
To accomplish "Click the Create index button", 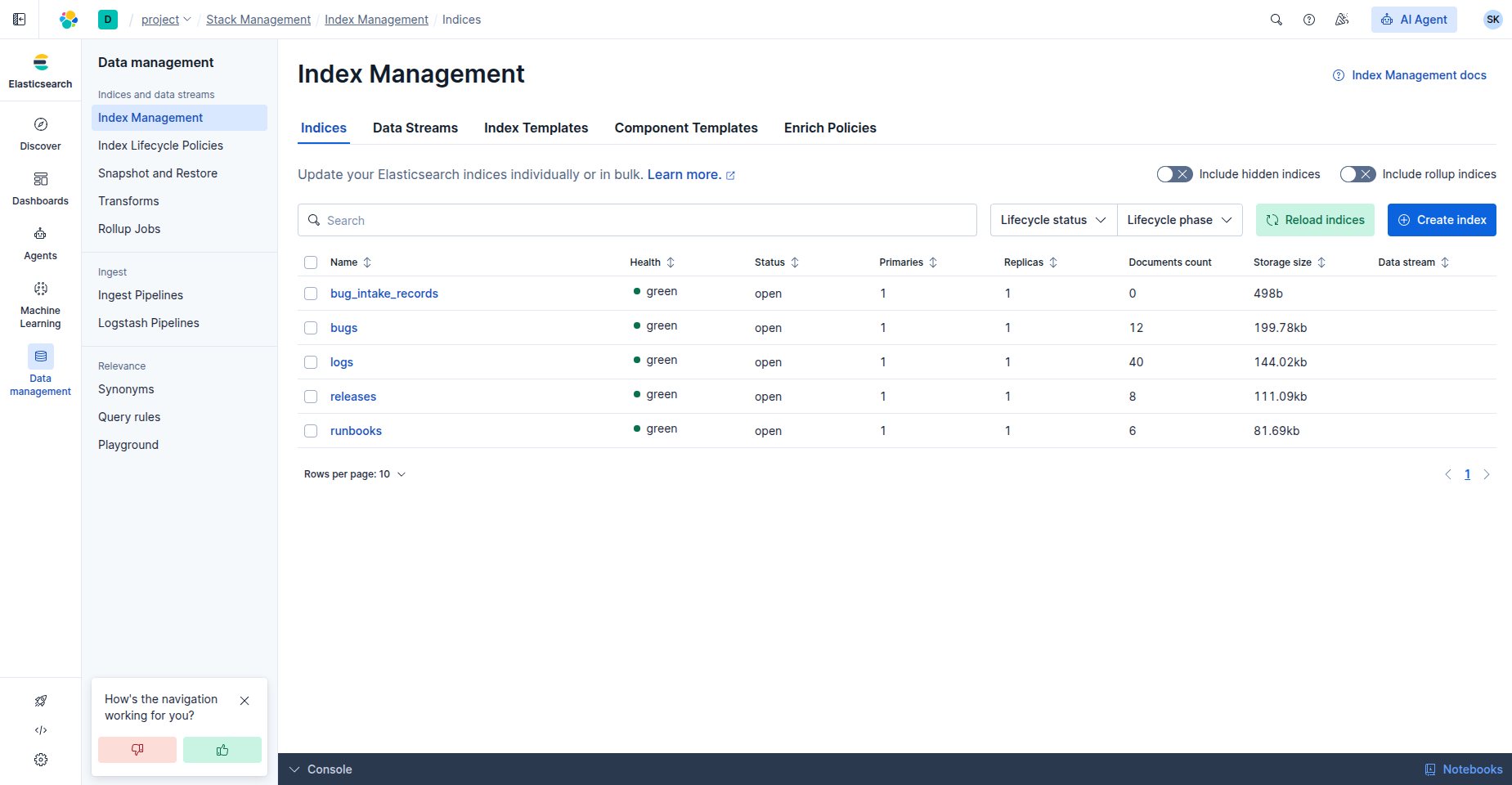I will tap(1442, 220).
